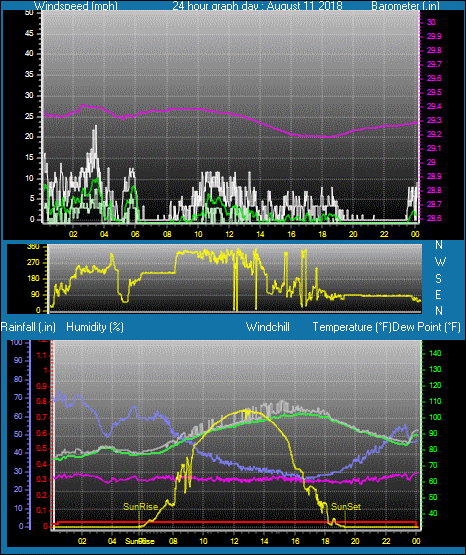This screenshot has width=466, height=555.
Task: Click "1.1" on the red rainfall axis
Action: coord(42,355)
